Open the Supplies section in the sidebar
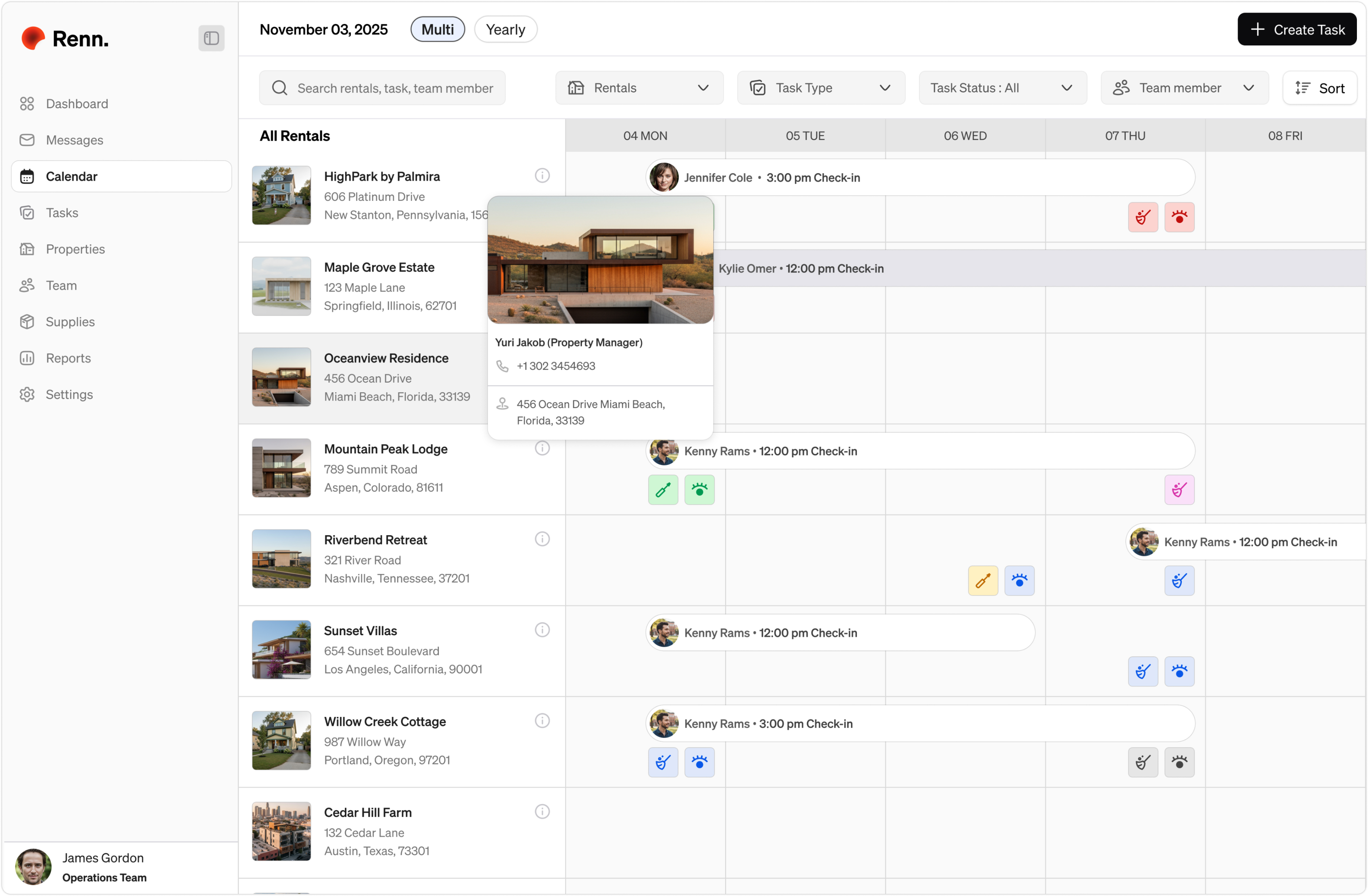This screenshot has height=896, width=1368. [x=70, y=322]
